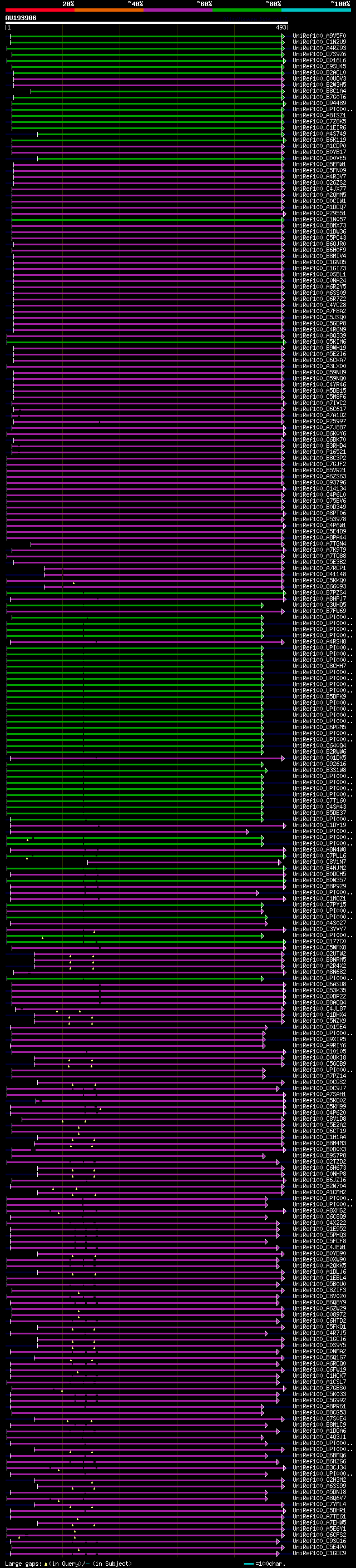Select the UniRef100_Q7T160 label
This screenshot has width=356, height=1568.
click(x=319, y=800)
